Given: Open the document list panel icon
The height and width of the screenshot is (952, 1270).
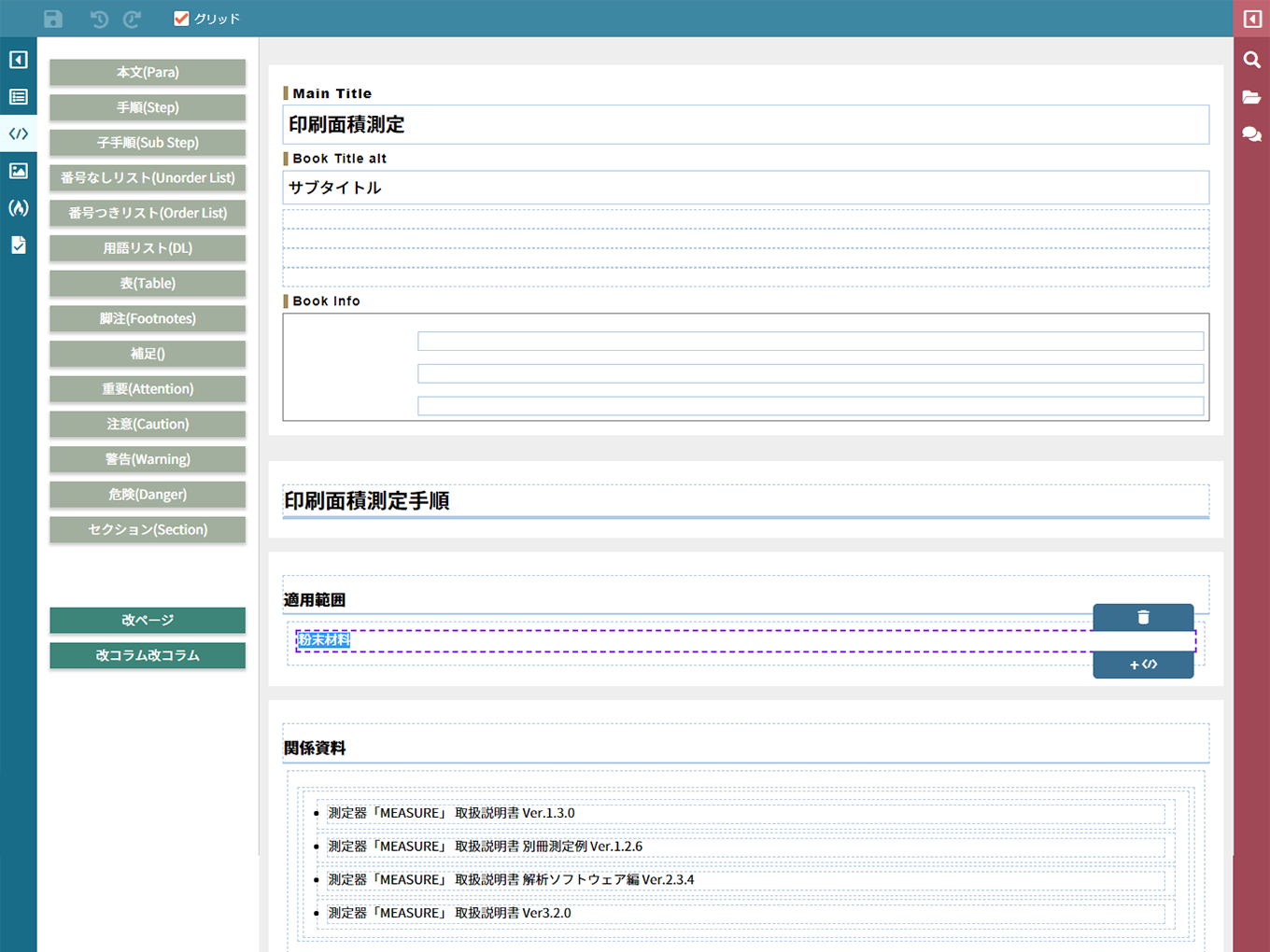Looking at the screenshot, I should [19, 97].
